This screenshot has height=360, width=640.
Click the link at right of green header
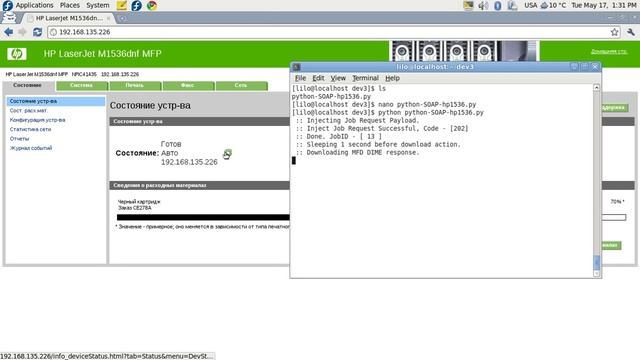coord(609,51)
